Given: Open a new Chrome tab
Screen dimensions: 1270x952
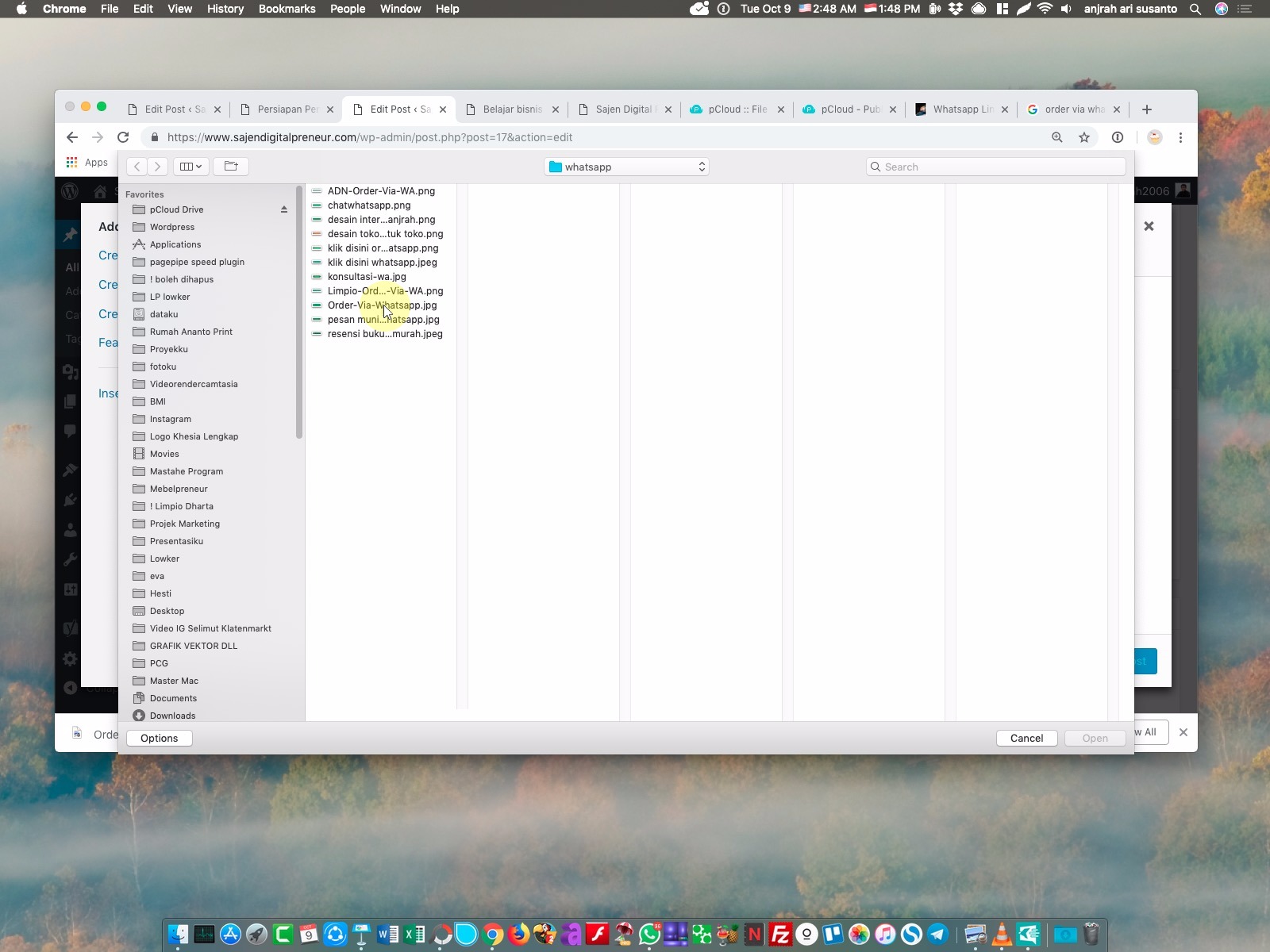Looking at the screenshot, I should pyautogui.click(x=1146, y=109).
